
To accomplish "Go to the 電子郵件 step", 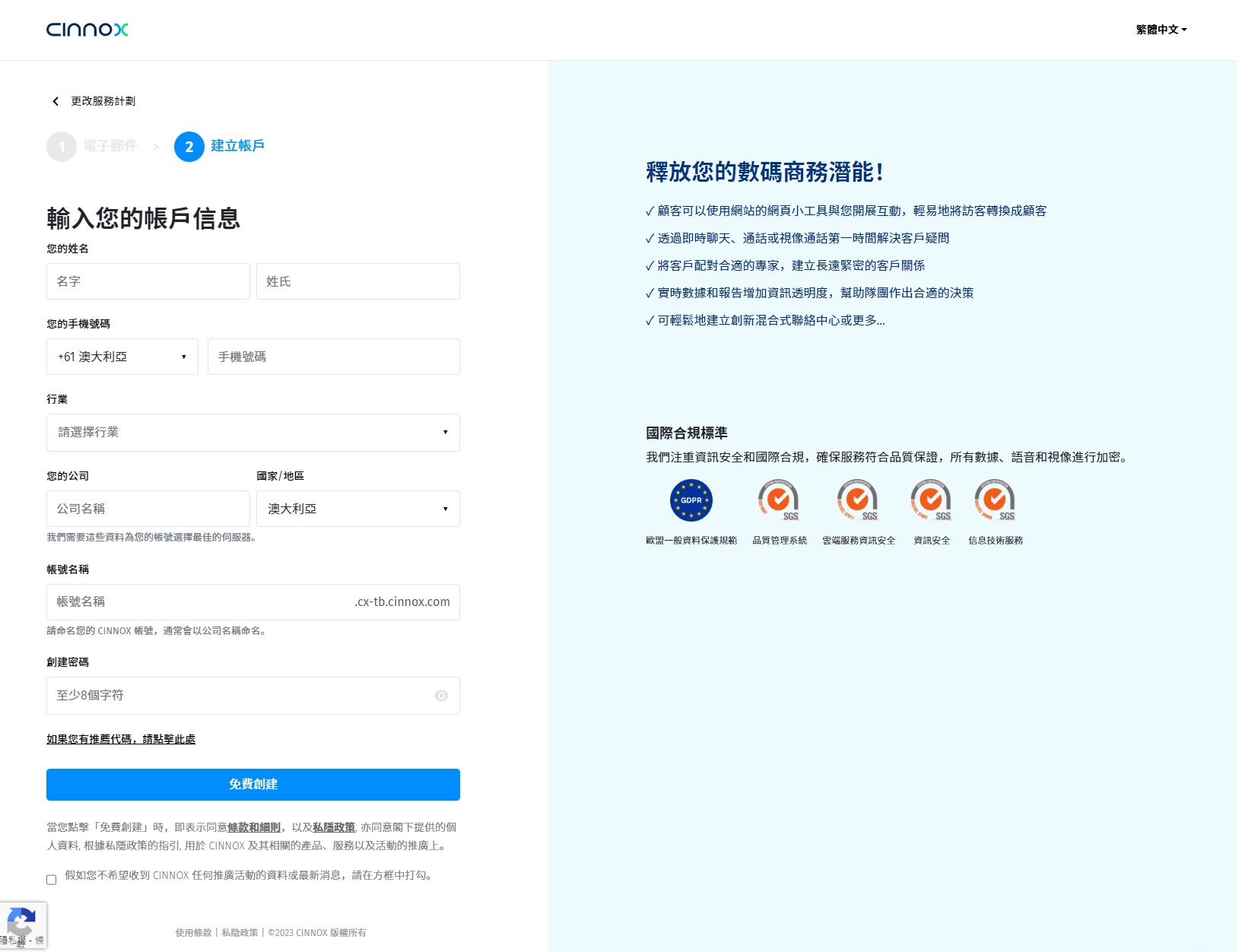I will point(110,146).
